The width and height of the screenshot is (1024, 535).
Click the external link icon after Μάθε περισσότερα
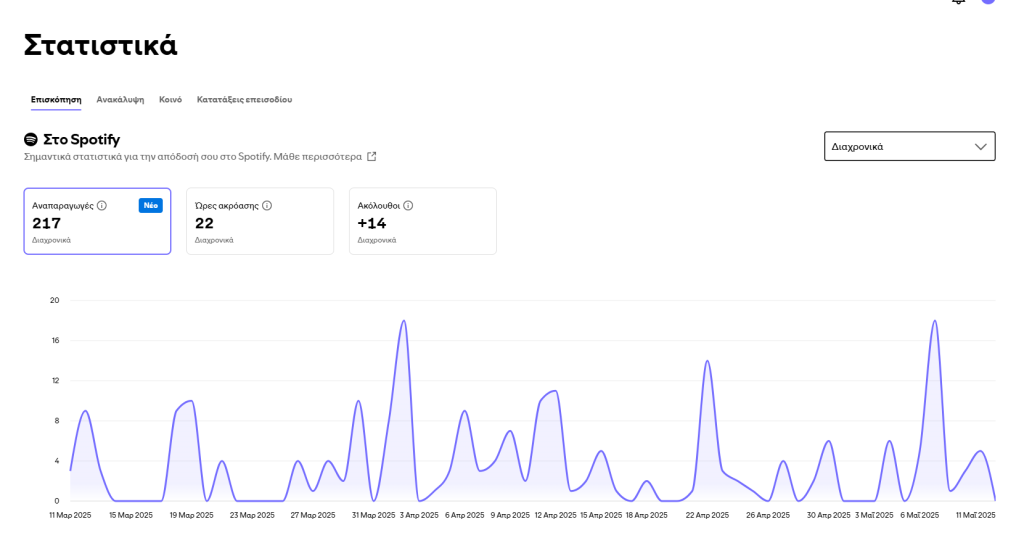click(372, 156)
